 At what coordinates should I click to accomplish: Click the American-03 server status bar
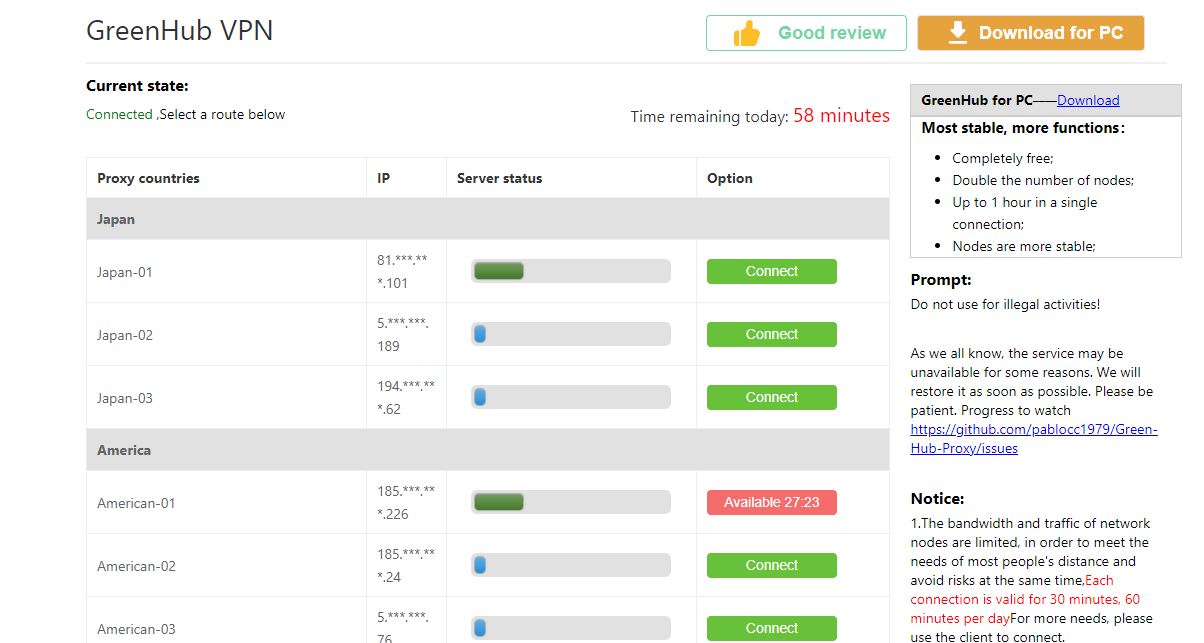point(570,627)
